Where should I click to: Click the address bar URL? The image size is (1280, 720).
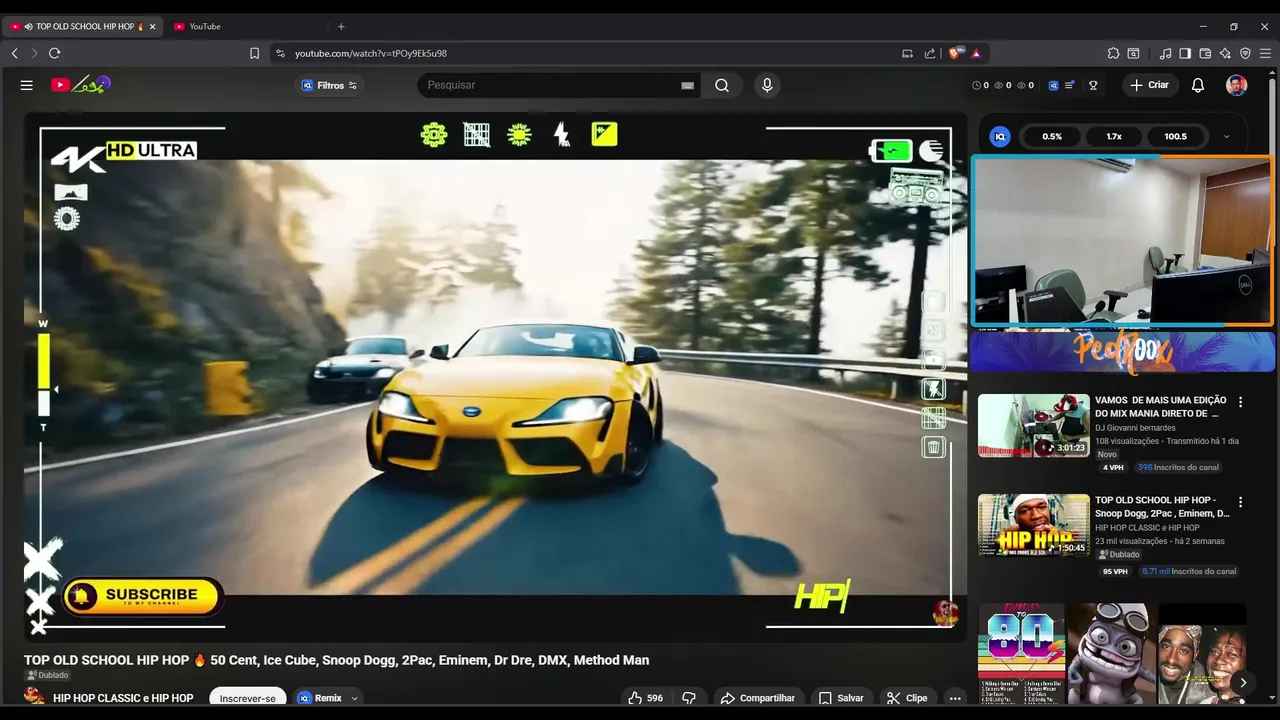click(371, 53)
